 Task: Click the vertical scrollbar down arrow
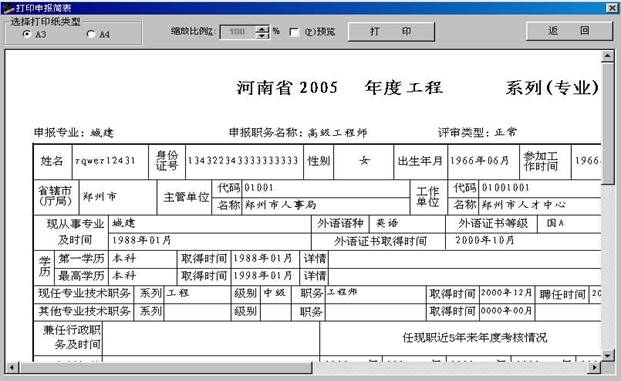pyautogui.click(x=607, y=355)
